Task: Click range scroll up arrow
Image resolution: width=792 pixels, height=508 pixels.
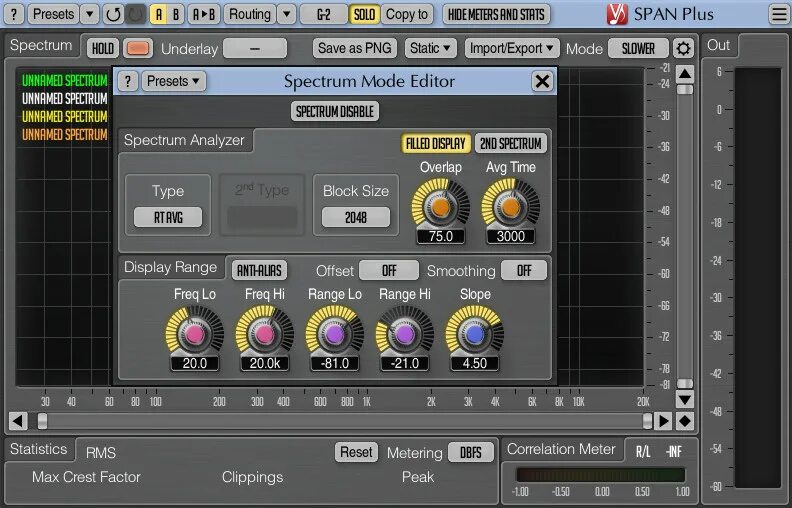Action: [x=685, y=74]
